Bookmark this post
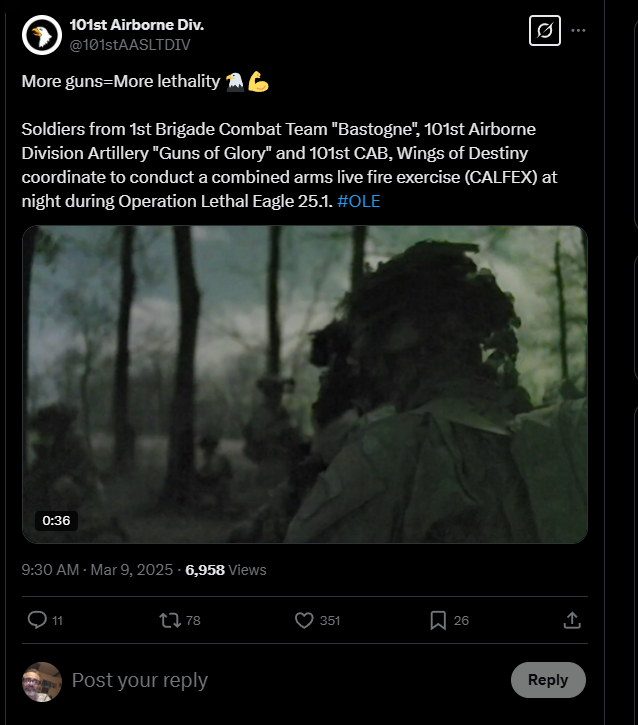Image resolution: width=638 pixels, height=725 pixels. tap(438, 620)
